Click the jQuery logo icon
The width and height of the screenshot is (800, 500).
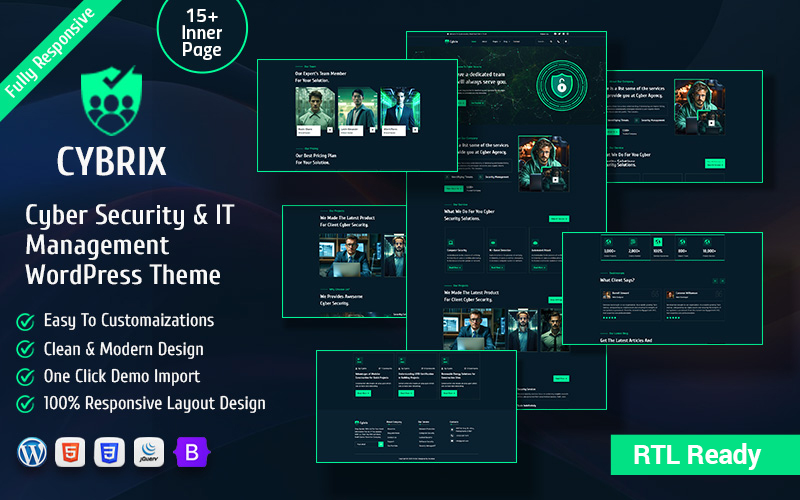tap(148, 452)
